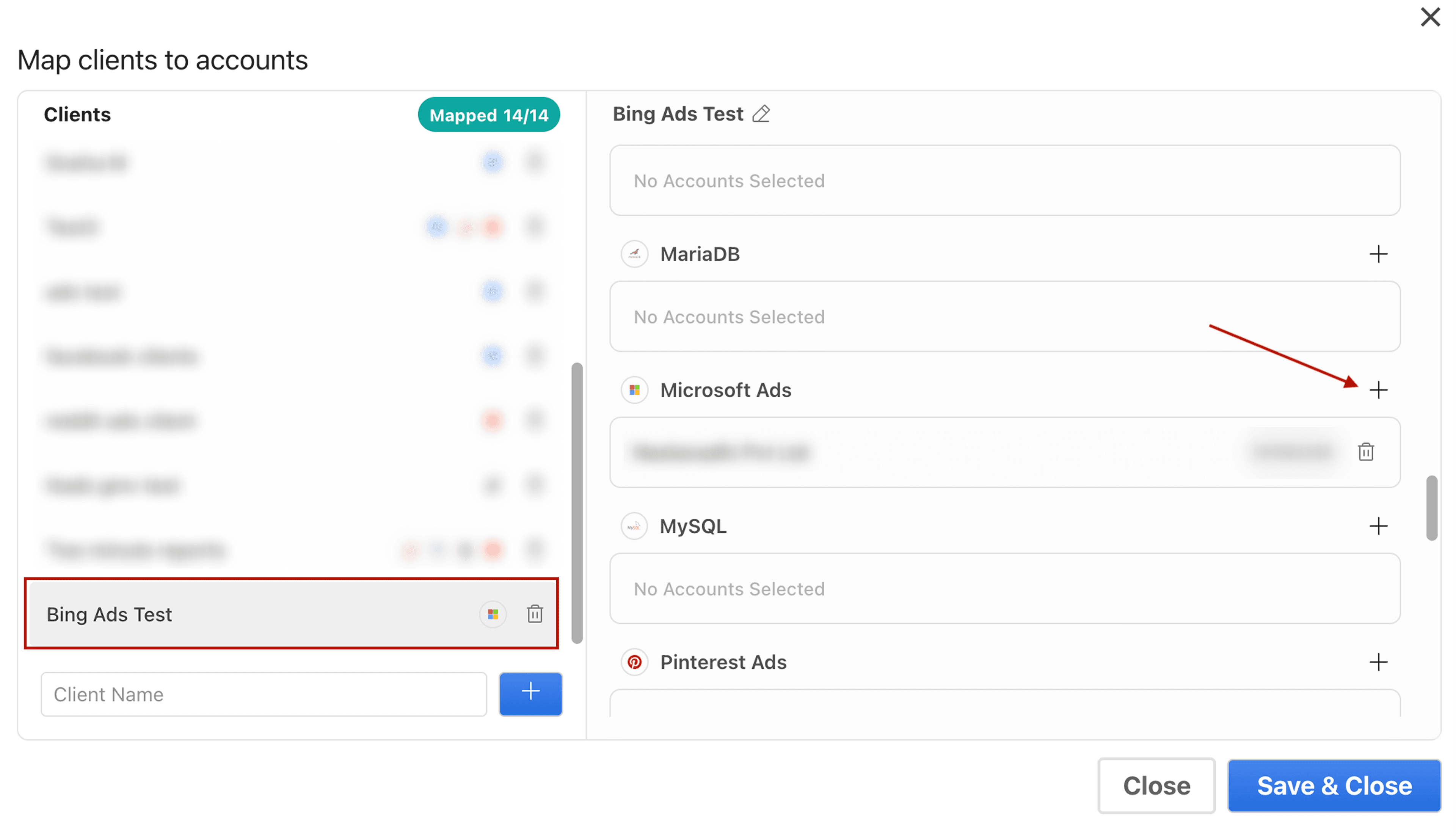The image size is (1456, 836).
Task: Click the Clients header text
Action: point(77,114)
